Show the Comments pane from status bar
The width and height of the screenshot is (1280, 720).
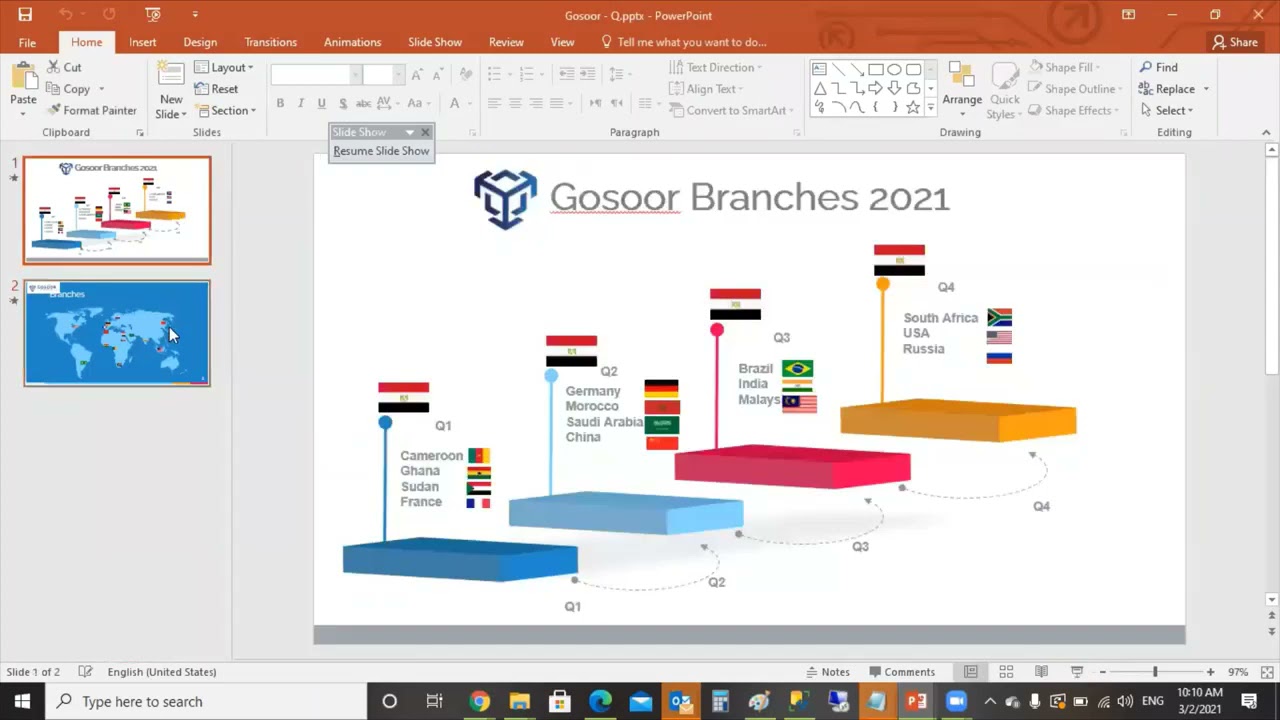pos(902,672)
